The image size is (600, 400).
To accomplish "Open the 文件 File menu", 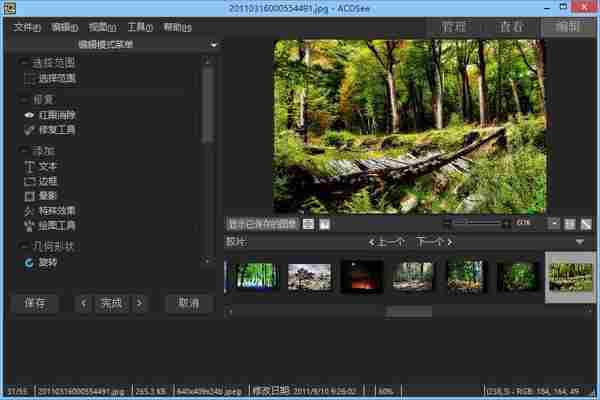I will point(26,27).
